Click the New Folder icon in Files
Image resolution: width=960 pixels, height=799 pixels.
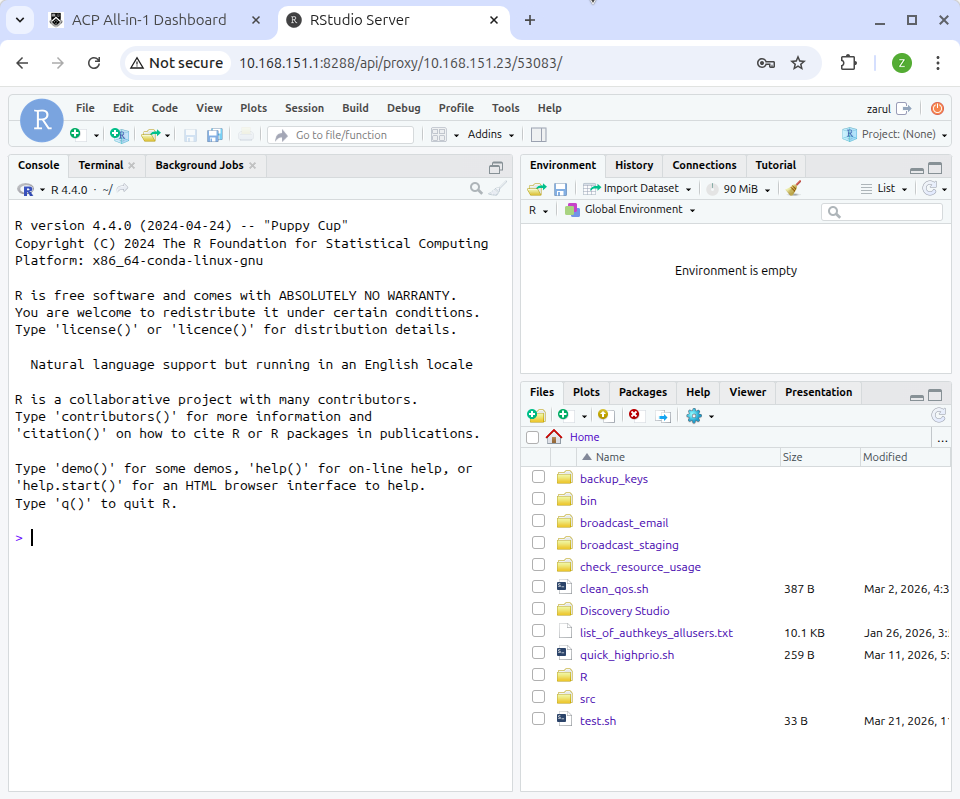point(536,415)
